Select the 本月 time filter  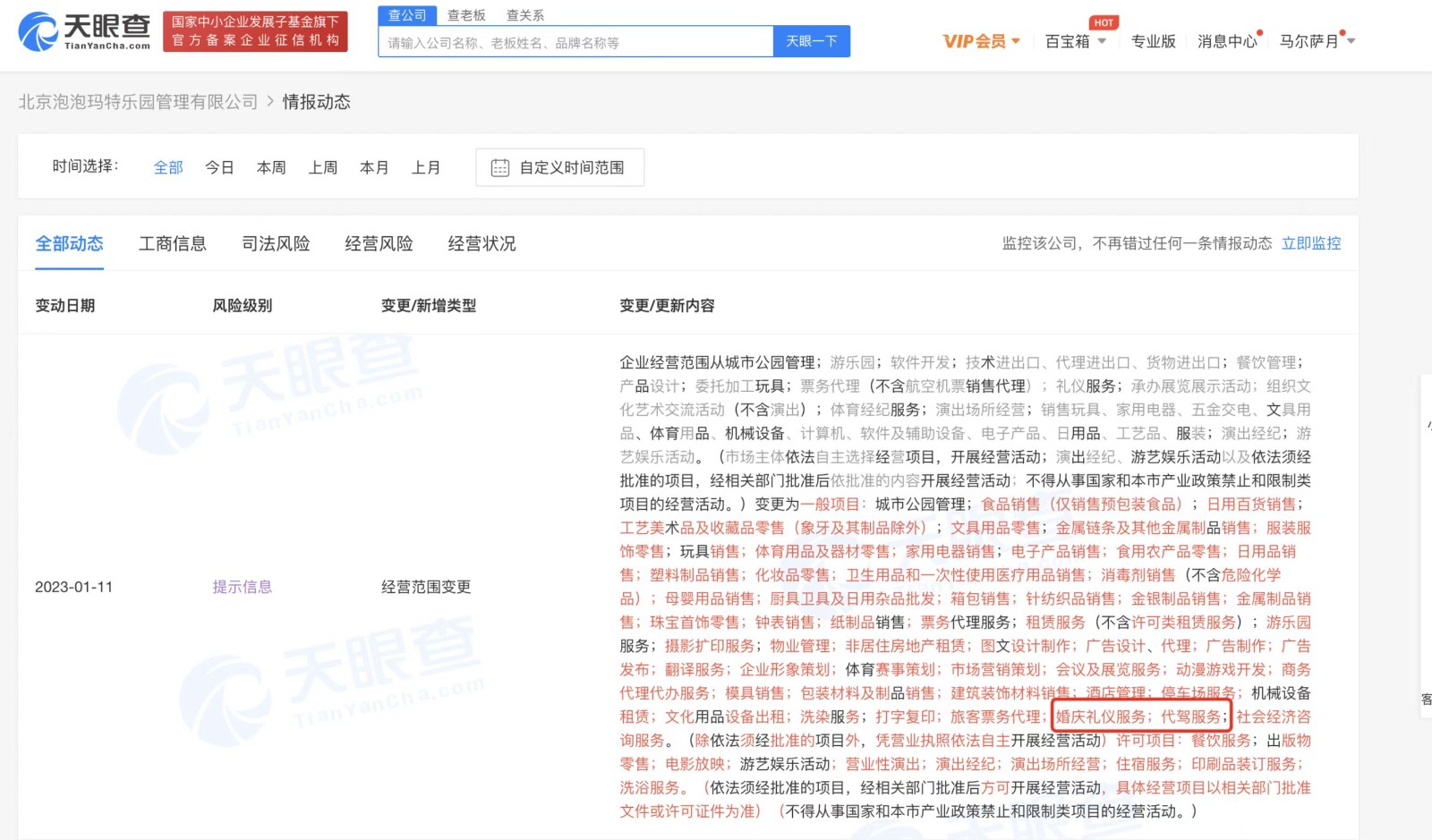tap(374, 167)
